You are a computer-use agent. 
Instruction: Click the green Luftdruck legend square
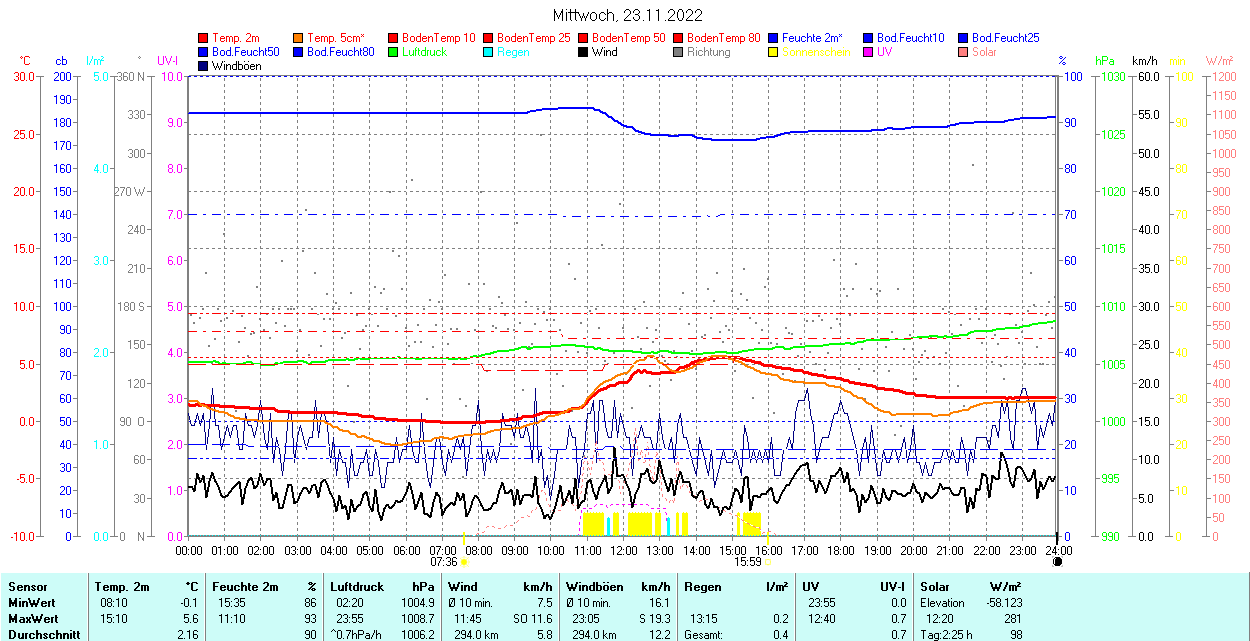click(393, 52)
